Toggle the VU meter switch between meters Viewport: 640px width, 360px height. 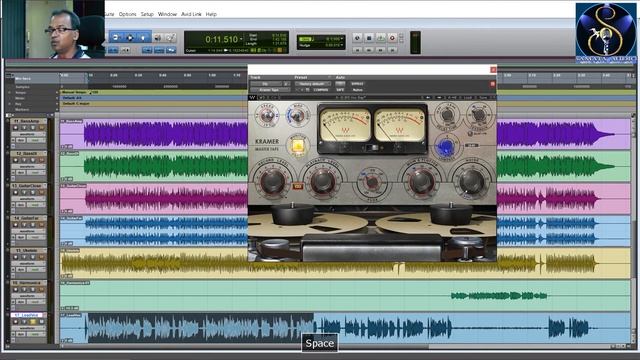pyautogui.click(x=372, y=148)
